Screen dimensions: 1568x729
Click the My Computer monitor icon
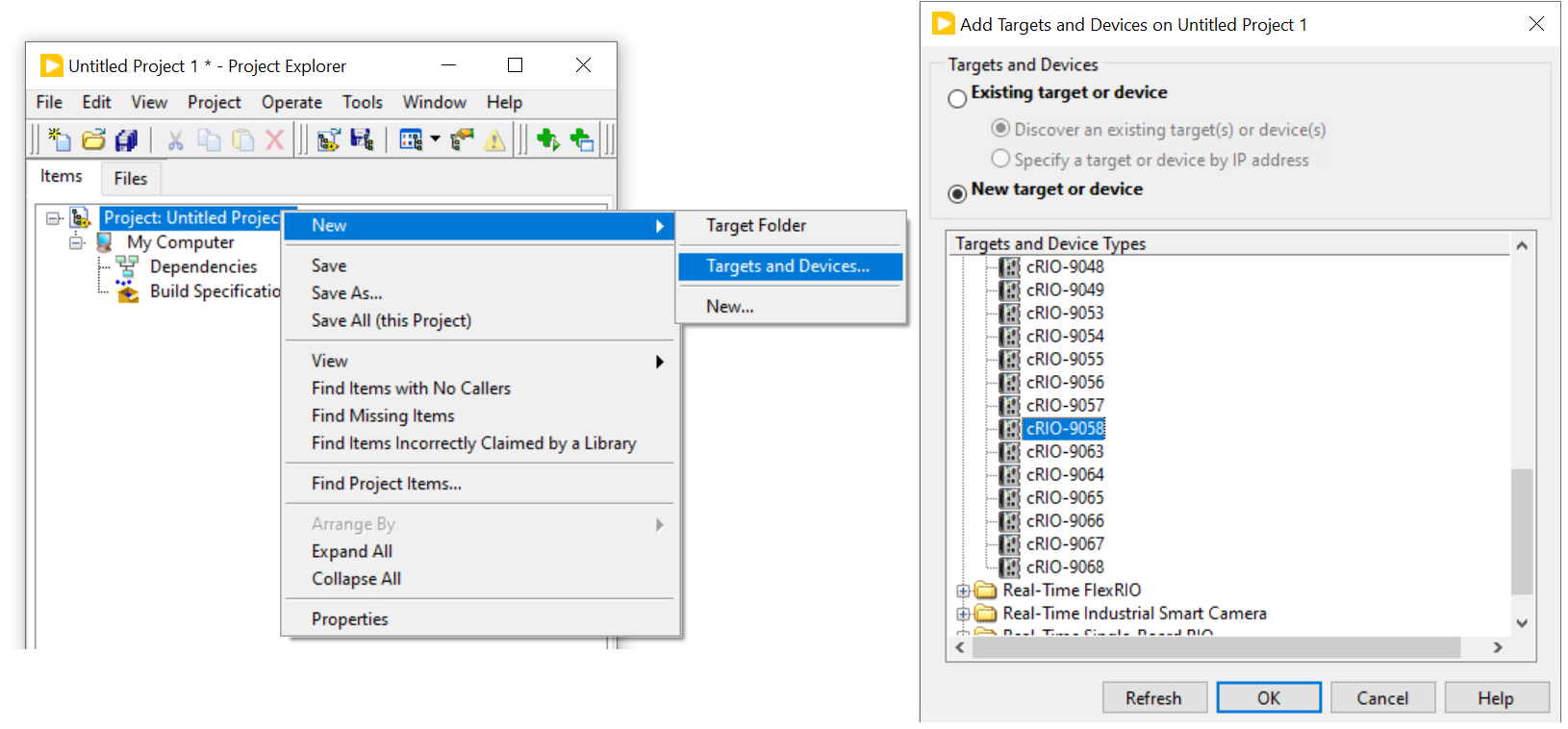(x=104, y=242)
